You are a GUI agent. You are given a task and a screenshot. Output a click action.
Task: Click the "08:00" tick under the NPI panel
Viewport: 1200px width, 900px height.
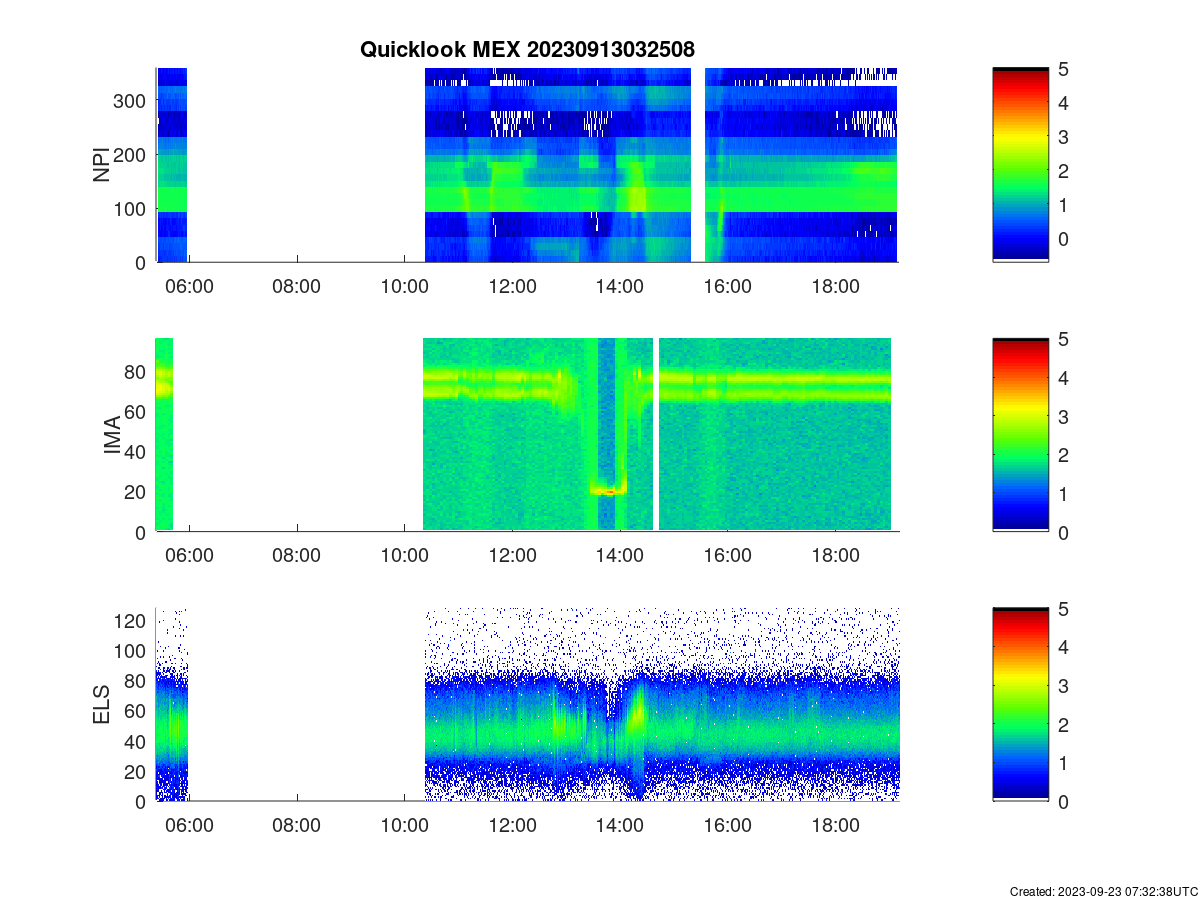pyautogui.click(x=297, y=286)
